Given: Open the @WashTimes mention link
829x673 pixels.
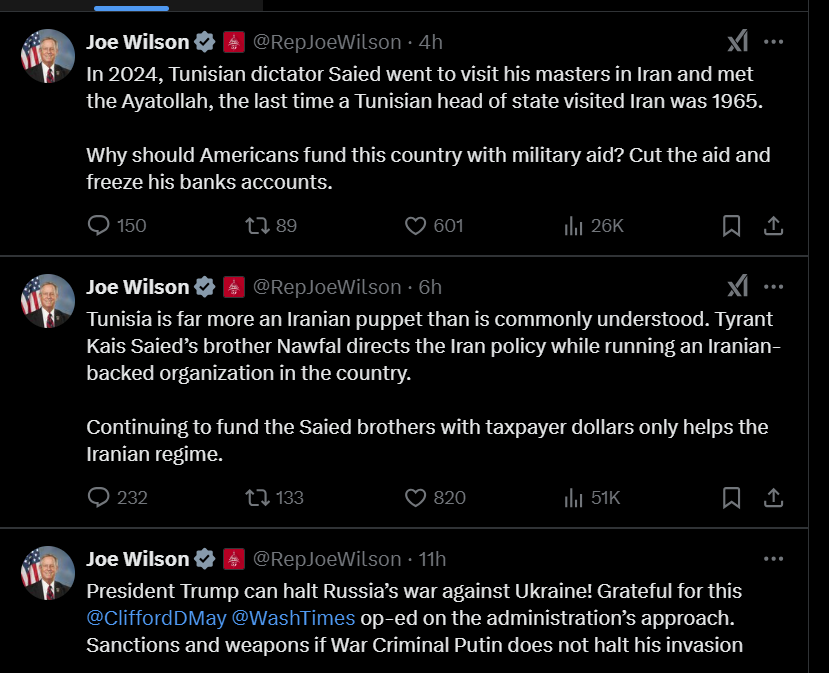Looking at the screenshot, I should tap(293, 618).
